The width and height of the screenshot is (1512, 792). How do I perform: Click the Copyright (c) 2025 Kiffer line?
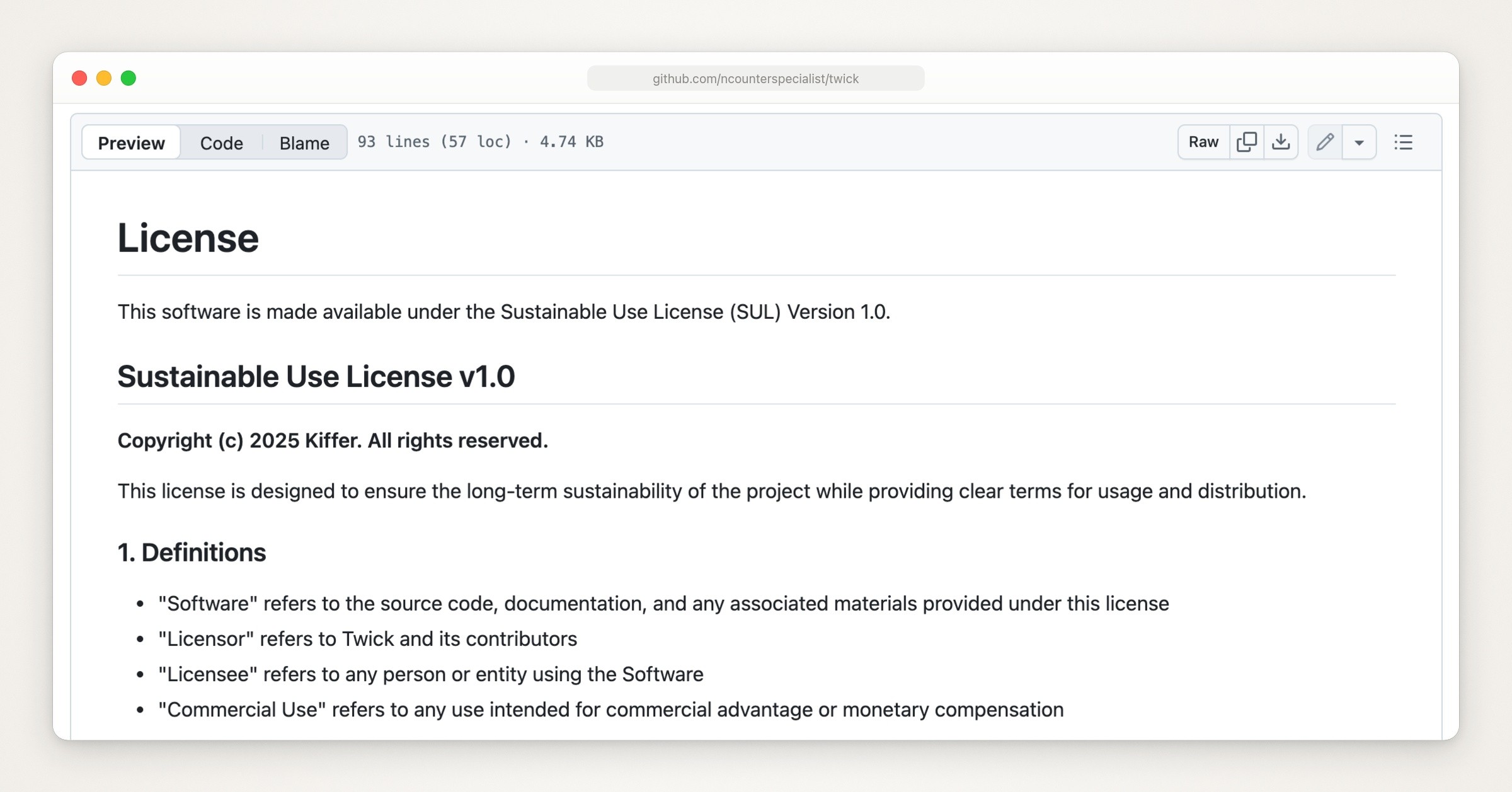pyautogui.click(x=333, y=440)
